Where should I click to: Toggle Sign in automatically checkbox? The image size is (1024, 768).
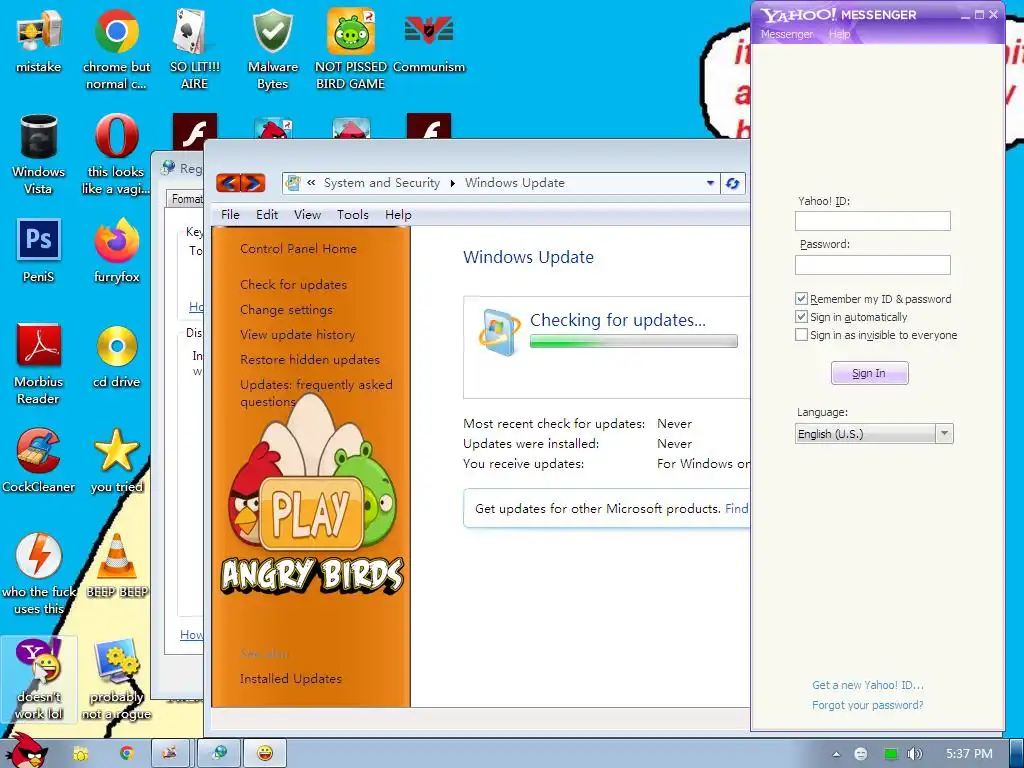801,317
